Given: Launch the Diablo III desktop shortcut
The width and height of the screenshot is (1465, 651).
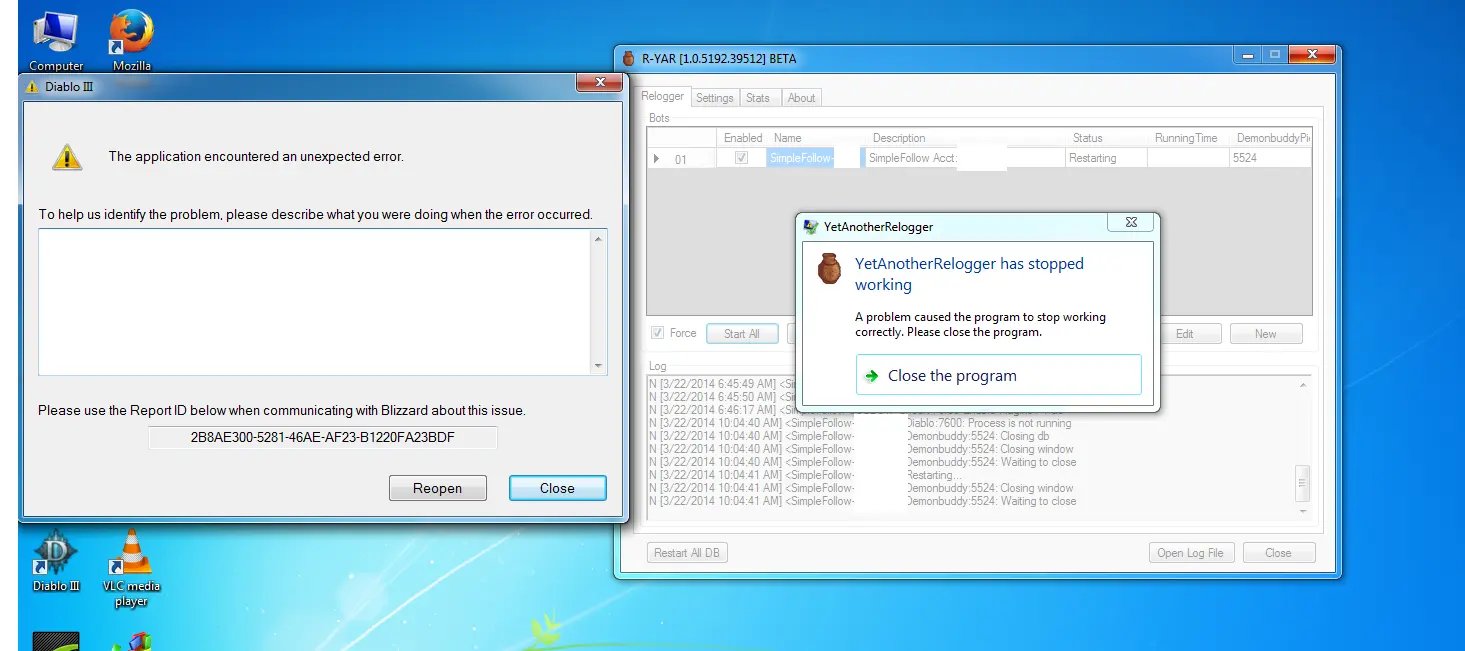Looking at the screenshot, I should (56, 560).
